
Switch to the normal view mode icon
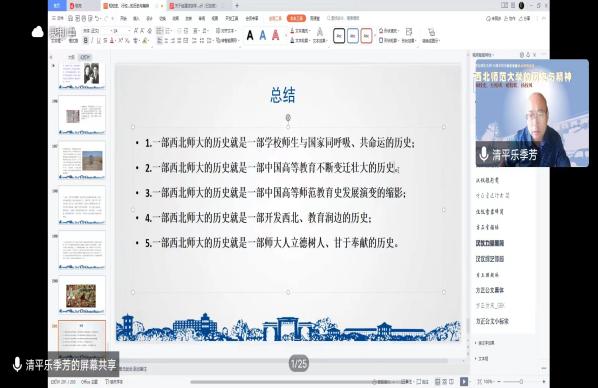tap(438, 381)
